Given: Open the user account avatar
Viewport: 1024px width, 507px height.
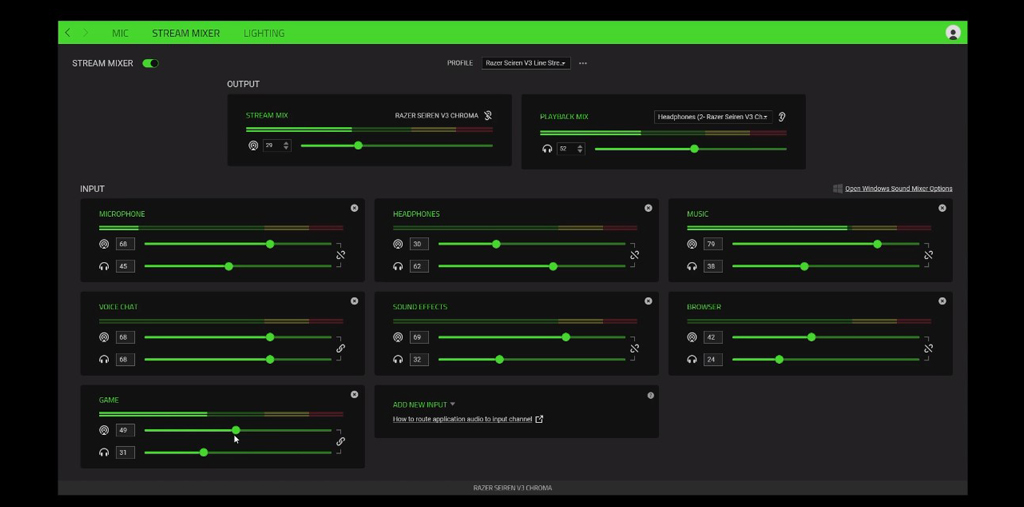Looking at the screenshot, I should 953,33.
